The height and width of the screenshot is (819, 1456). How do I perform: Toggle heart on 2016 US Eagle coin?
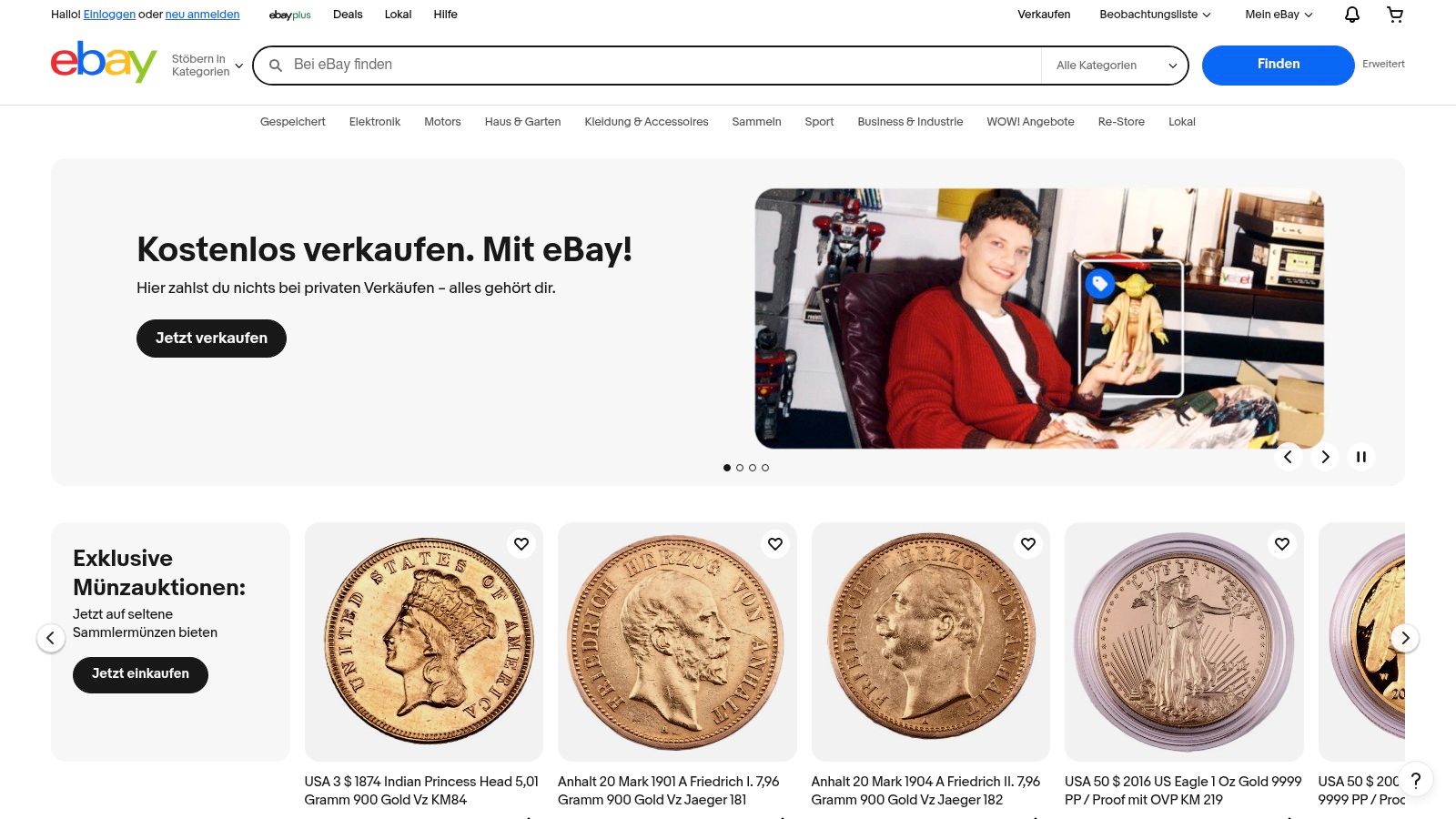[1282, 544]
